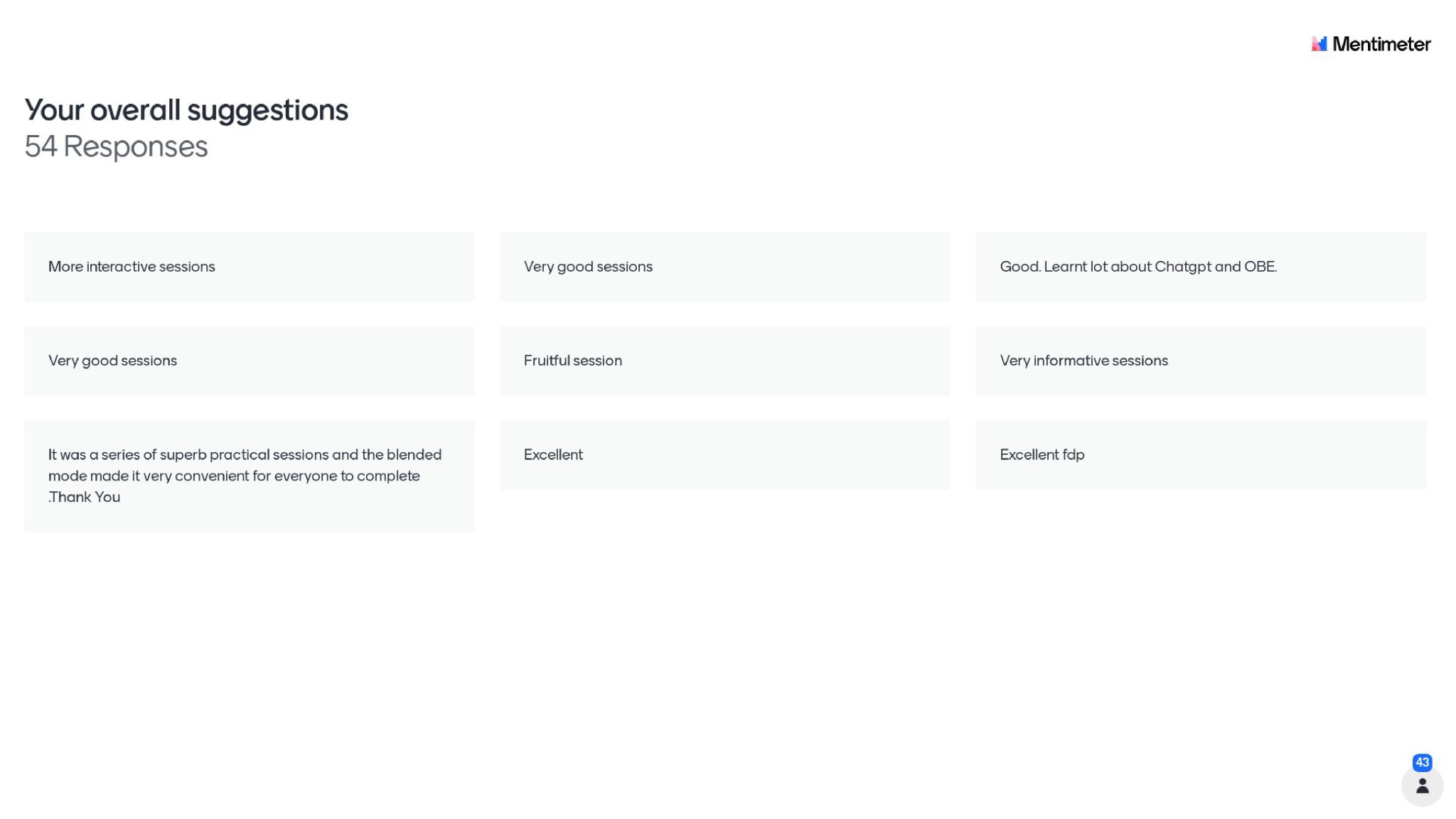Click the word "Chatgpt" in the response
This screenshot has width=1456, height=819.
tap(1182, 267)
